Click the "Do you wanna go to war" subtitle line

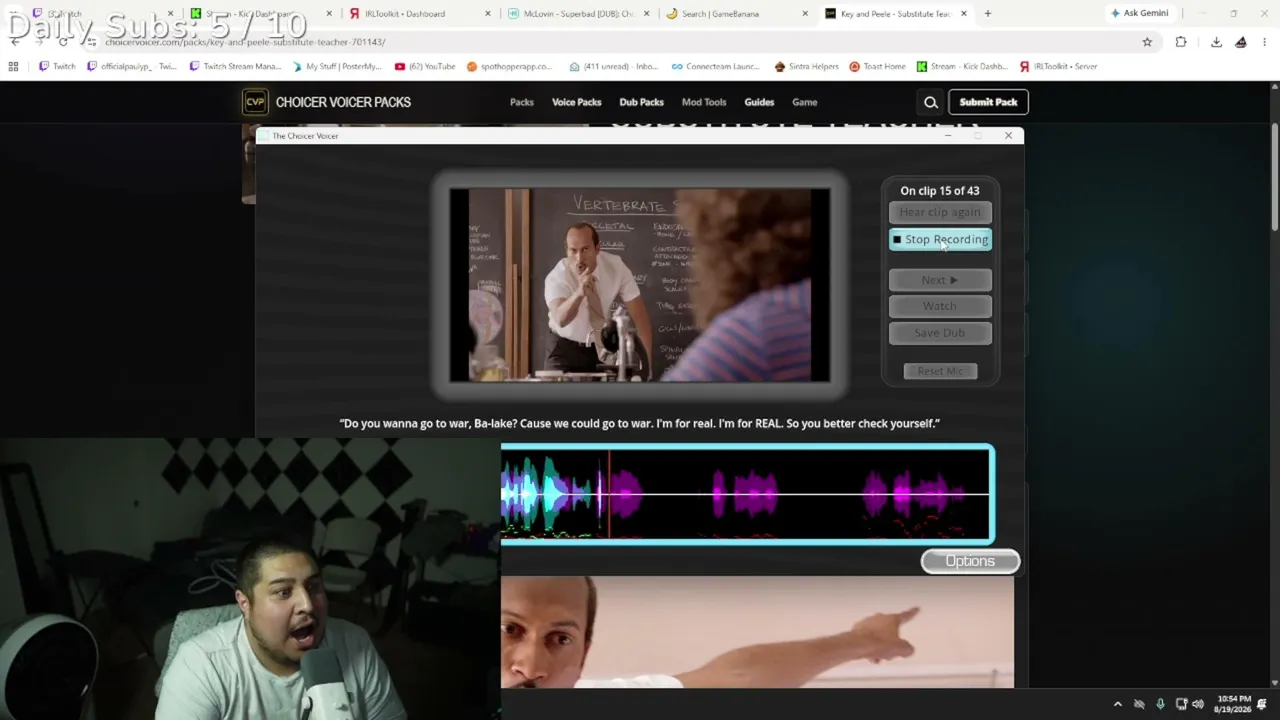click(x=640, y=423)
